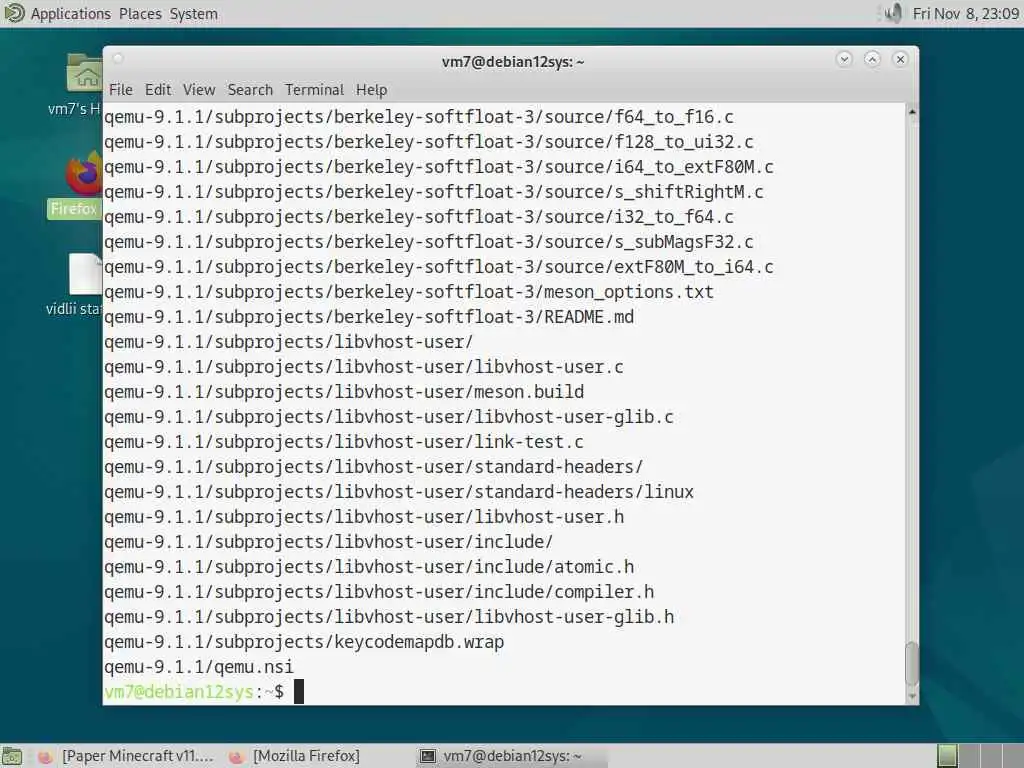The image size is (1024, 768).
Task: Click the extF80M_to_i64.c output line
Action: [439, 267]
